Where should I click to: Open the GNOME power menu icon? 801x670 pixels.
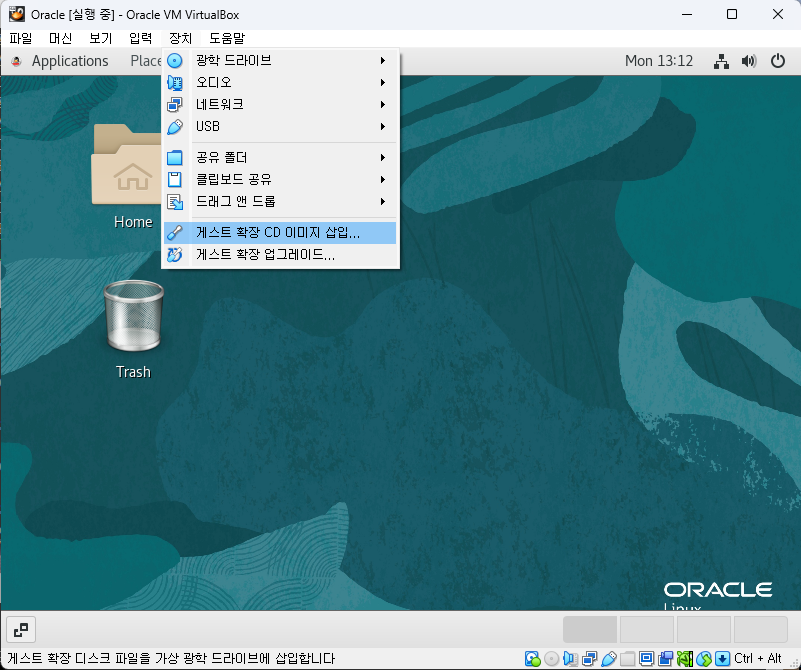click(778, 61)
